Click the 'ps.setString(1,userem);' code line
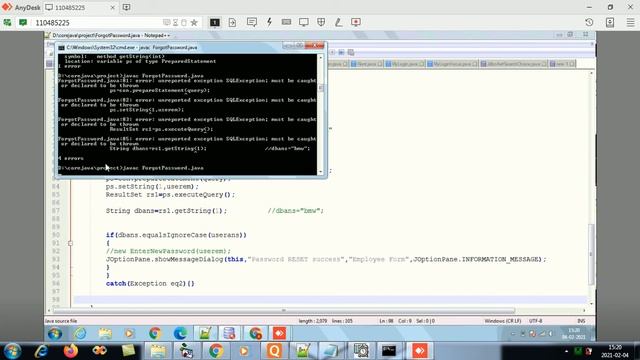 point(152,187)
